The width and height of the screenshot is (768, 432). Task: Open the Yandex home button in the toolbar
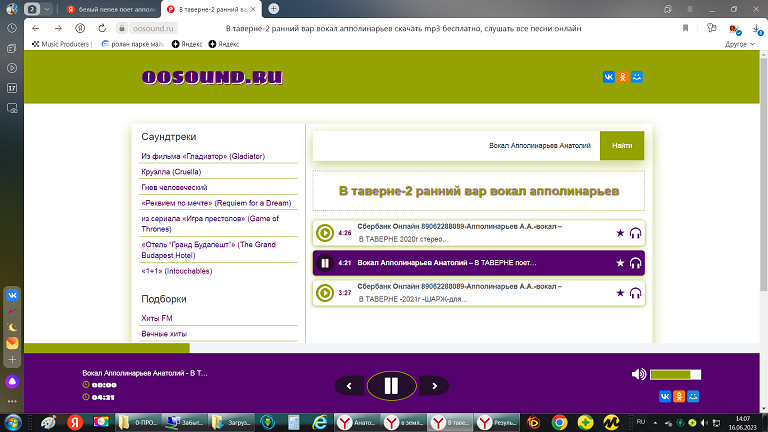pos(80,28)
